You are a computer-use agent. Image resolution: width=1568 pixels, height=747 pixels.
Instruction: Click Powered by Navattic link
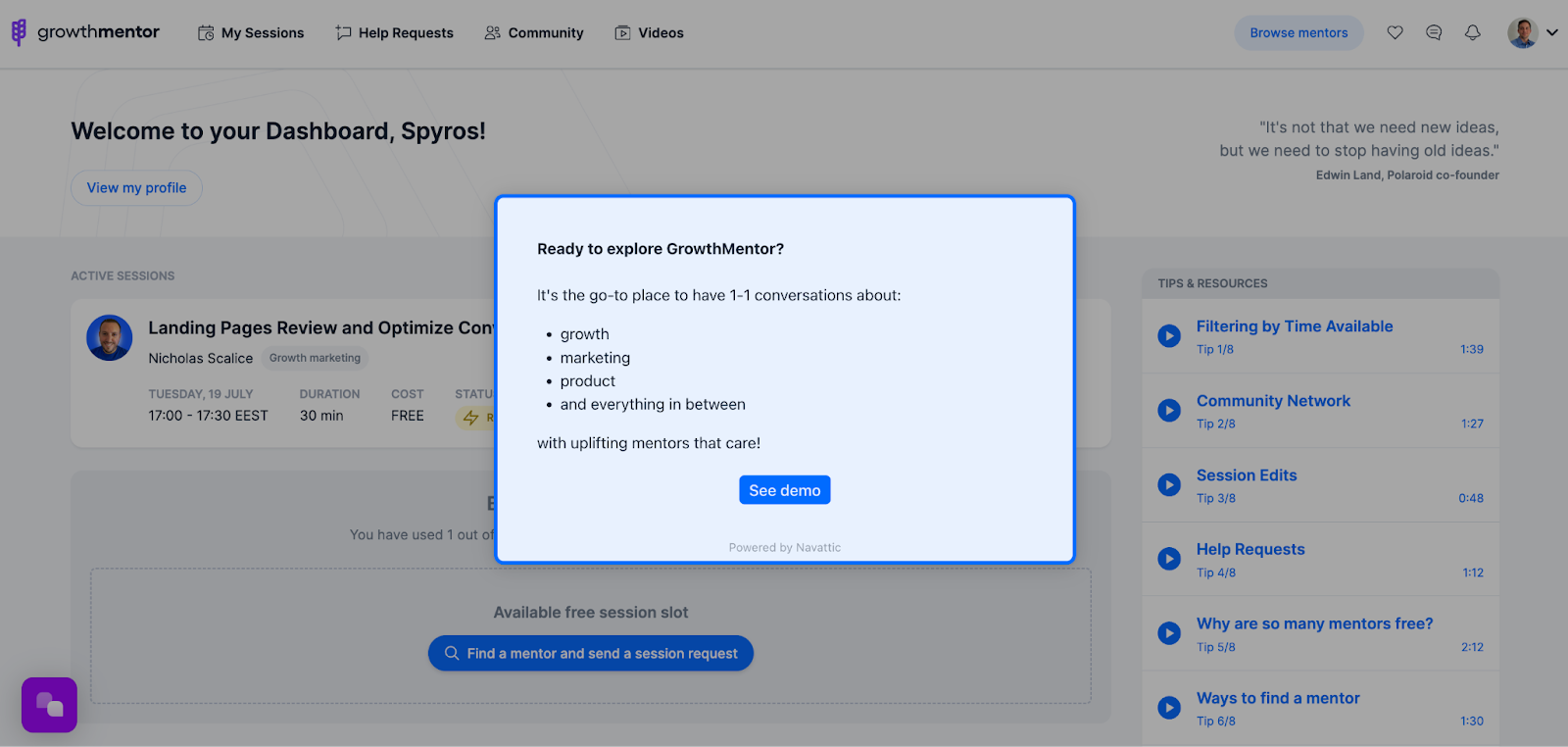pos(785,548)
